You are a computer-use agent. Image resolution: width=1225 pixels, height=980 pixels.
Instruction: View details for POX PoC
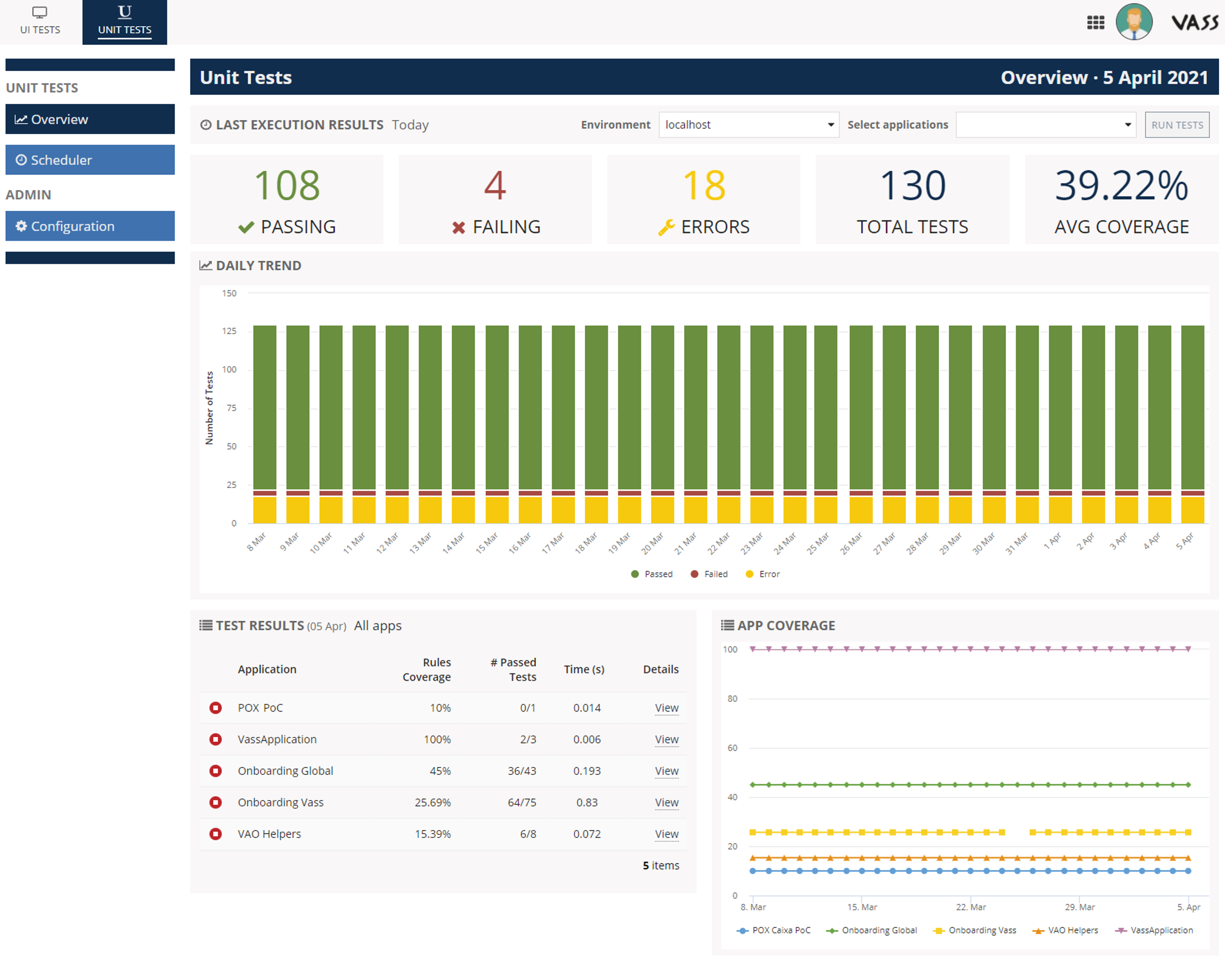pyautogui.click(x=666, y=708)
